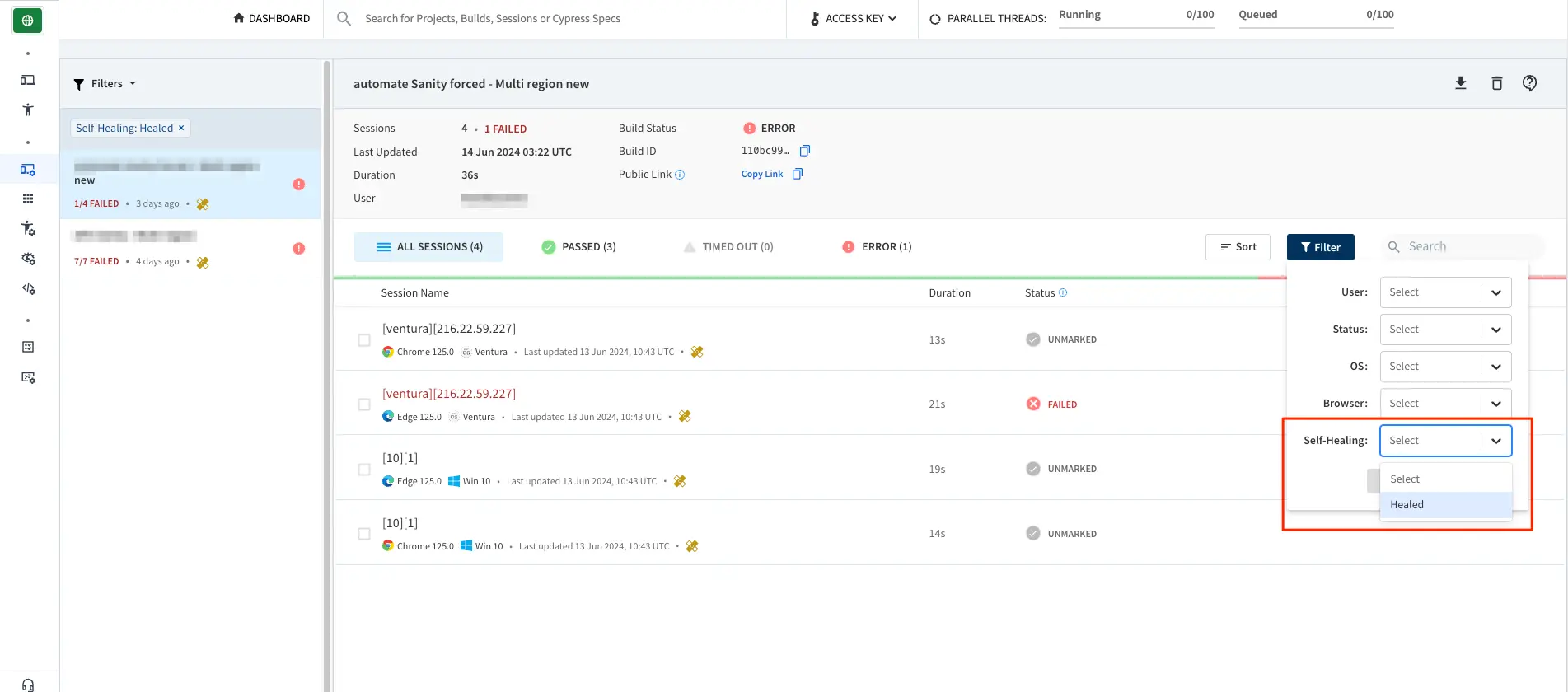Image resolution: width=1568 pixels, height=692 pixels.
Task: Click the trash delete build icon
Action: (x=1496, y=83)
